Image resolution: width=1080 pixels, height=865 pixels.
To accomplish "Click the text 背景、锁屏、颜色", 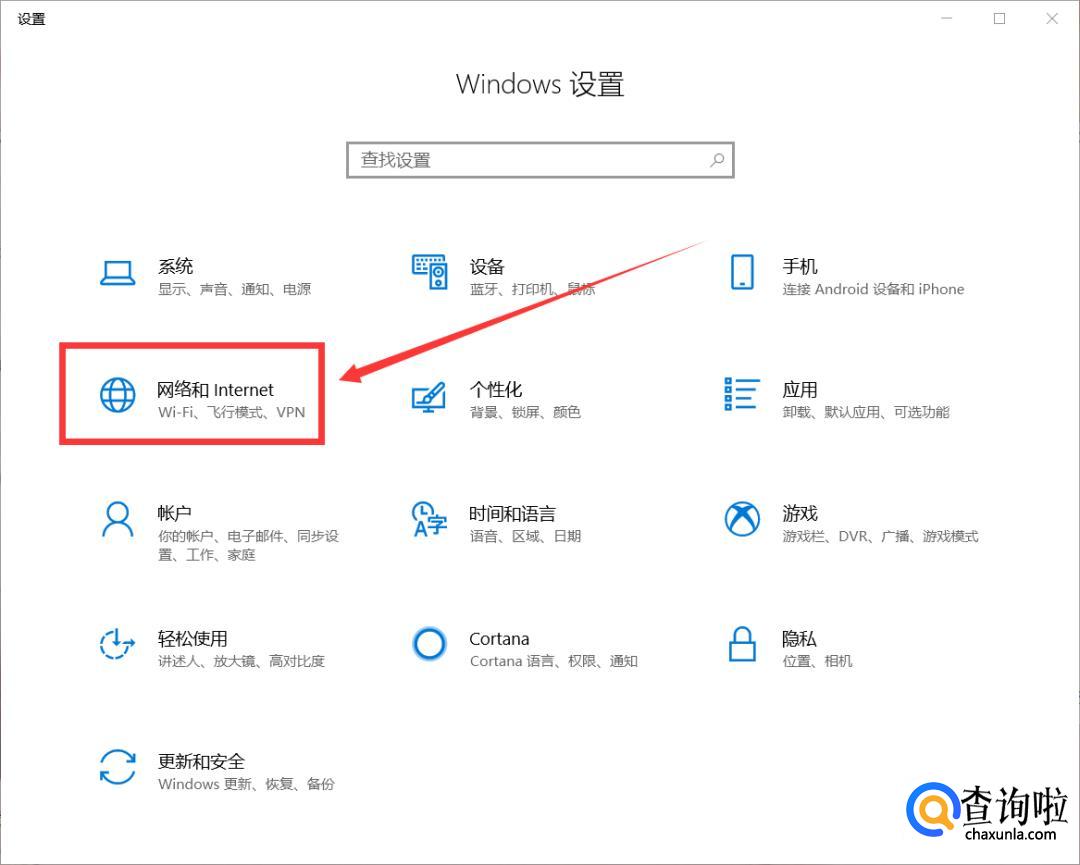I will coord(526,413).
